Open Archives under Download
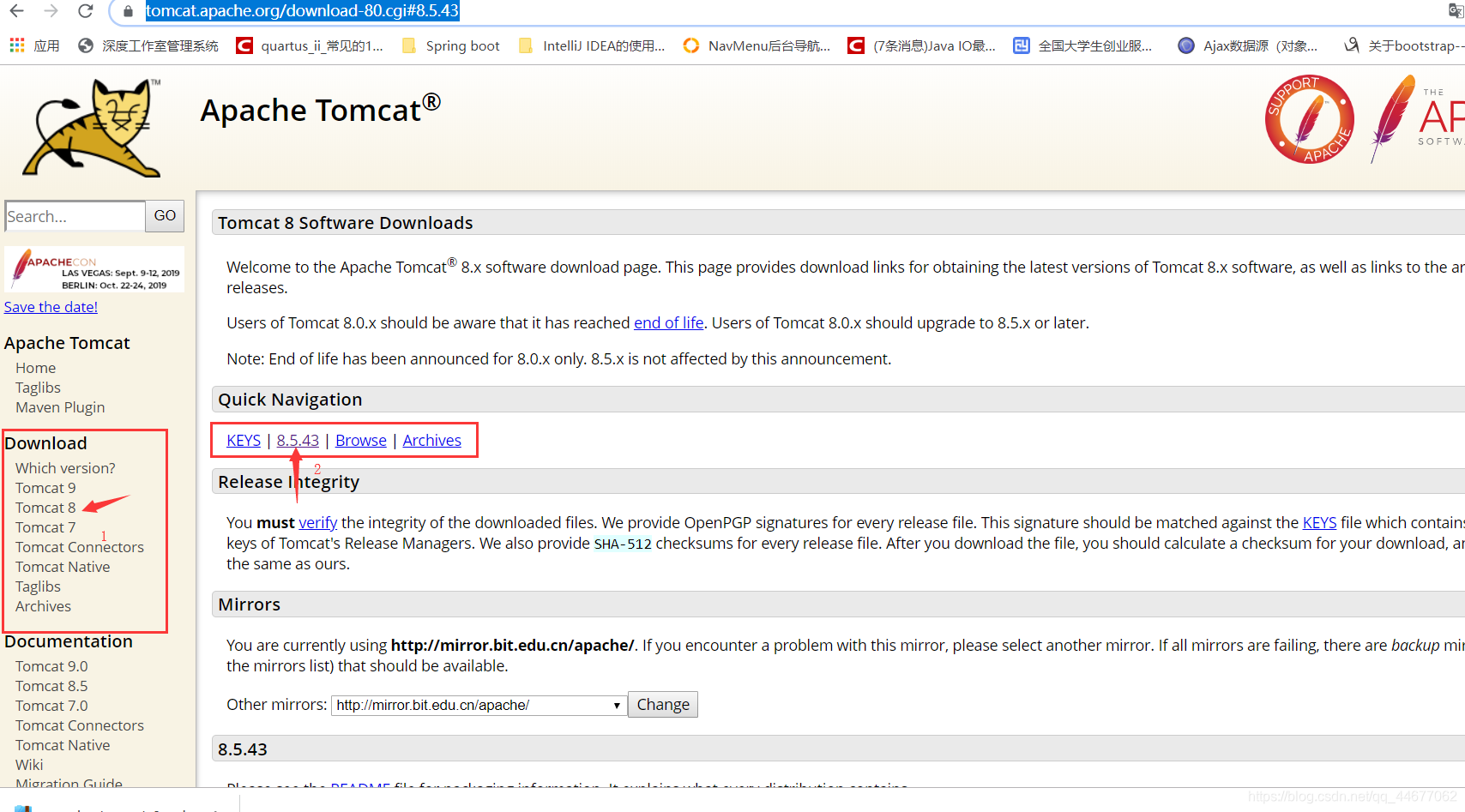Image resolution: width=1465 pixels, height=812 pixels. (43, 606)
